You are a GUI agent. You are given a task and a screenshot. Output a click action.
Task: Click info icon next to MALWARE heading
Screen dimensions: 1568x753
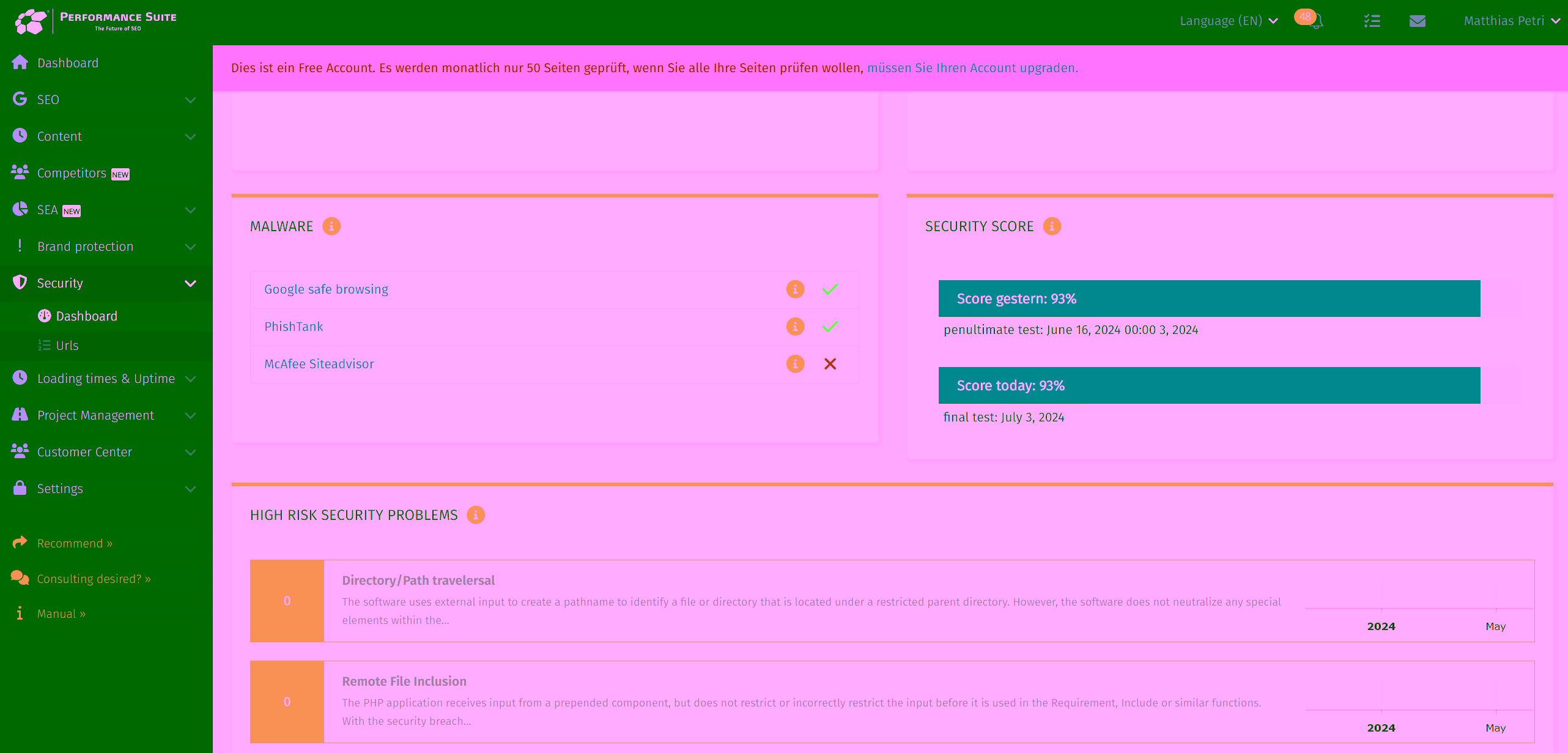coord(331,226)
